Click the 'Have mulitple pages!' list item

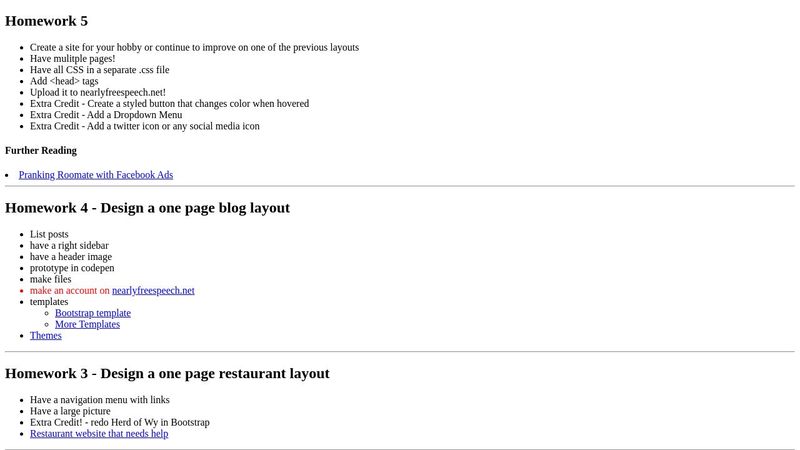(72, 59)
